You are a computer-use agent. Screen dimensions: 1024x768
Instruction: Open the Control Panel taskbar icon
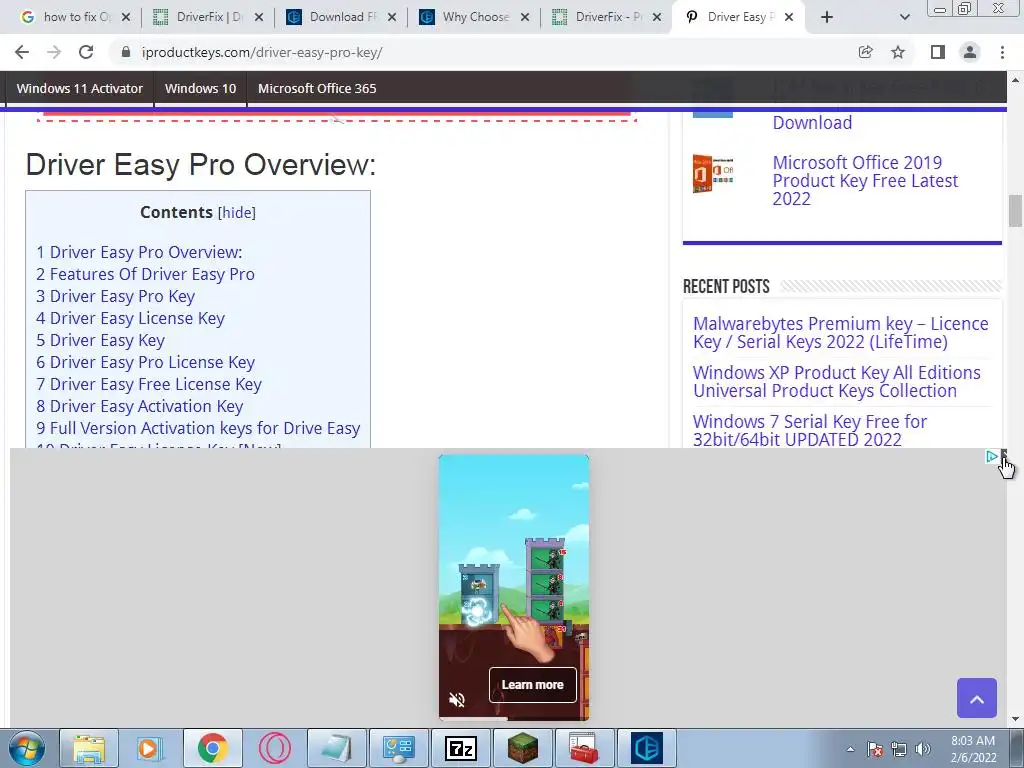point(398,748)
